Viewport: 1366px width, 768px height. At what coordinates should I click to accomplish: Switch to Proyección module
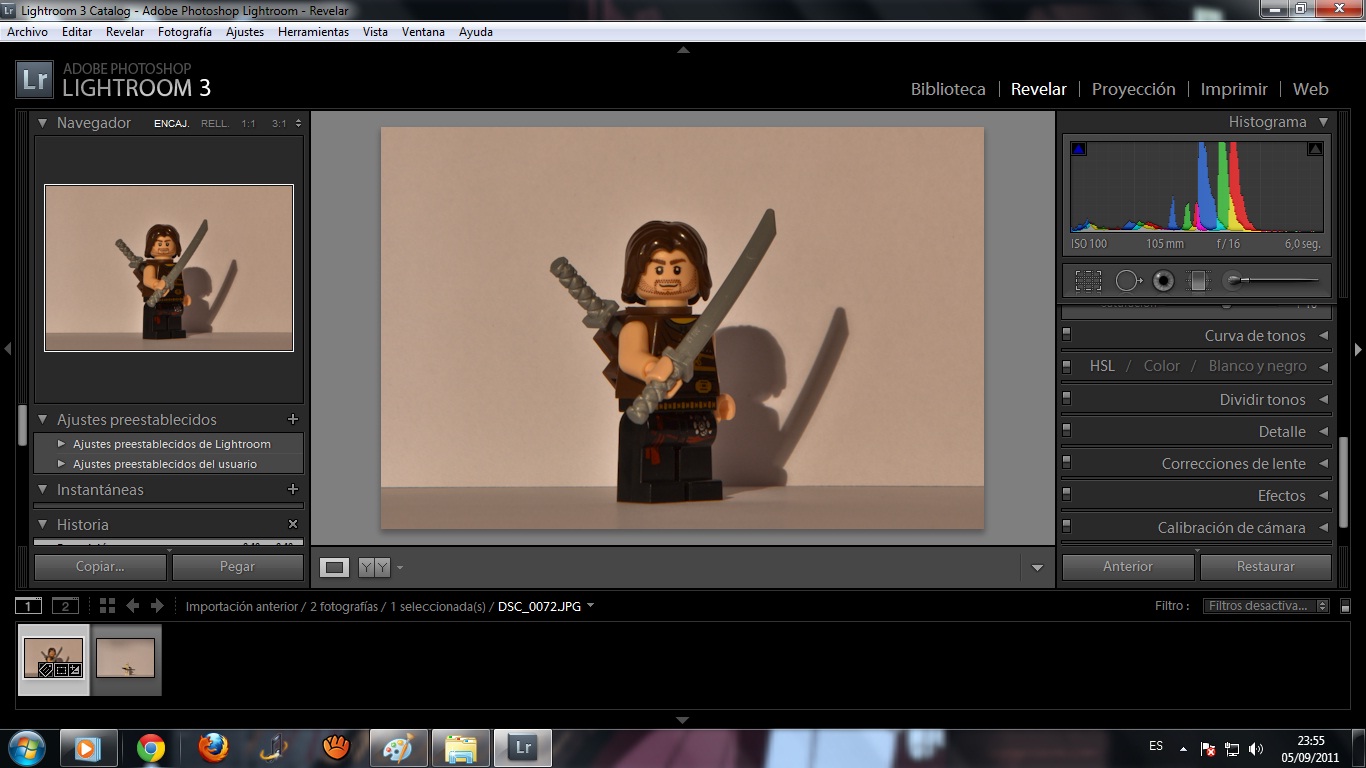pyautogui.click(x=1133, y=89)
